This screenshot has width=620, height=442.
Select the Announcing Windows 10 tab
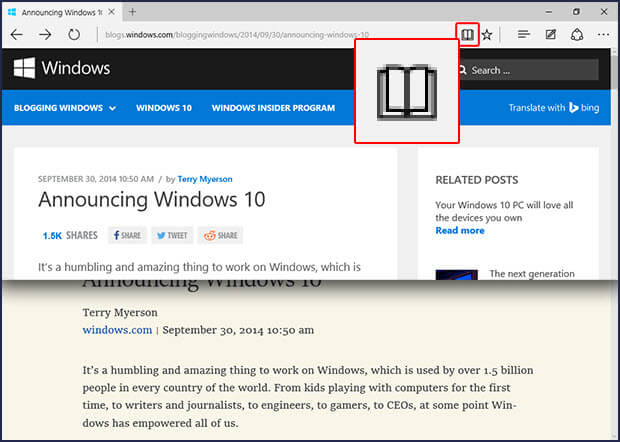click(x=61, y=12)
